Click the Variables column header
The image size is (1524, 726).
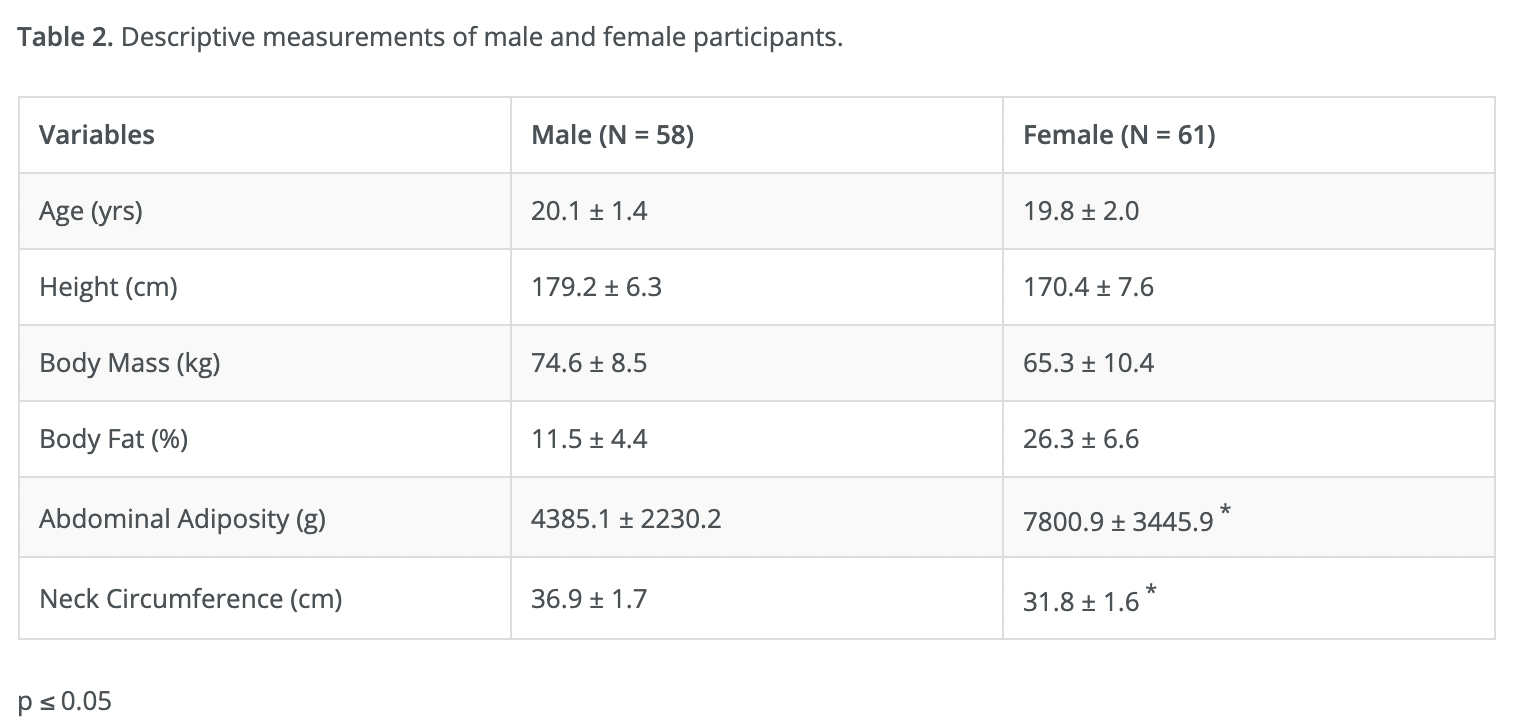click(x=97, y=135)
